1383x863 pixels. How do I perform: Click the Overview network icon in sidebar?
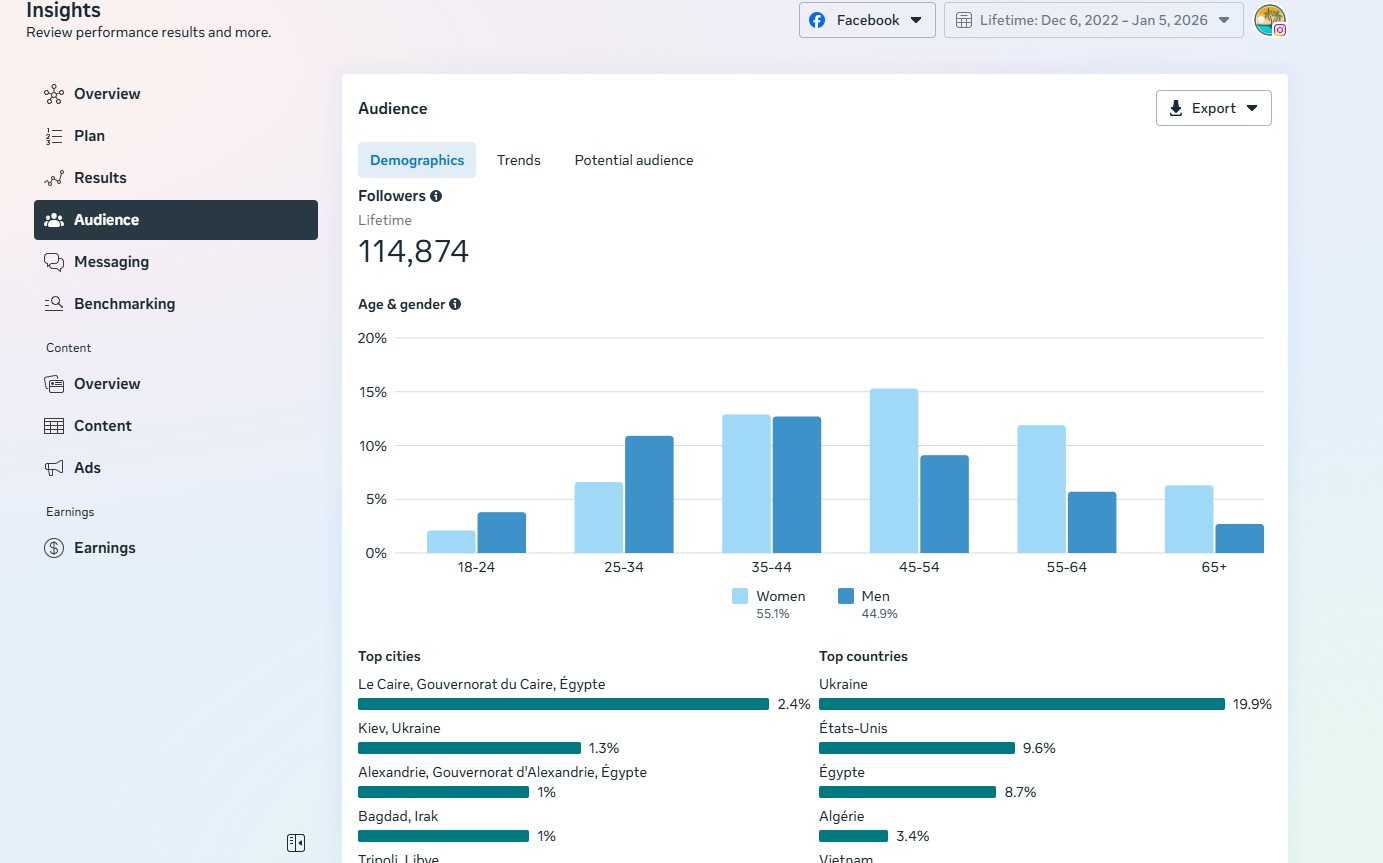[x=54, y=94]
